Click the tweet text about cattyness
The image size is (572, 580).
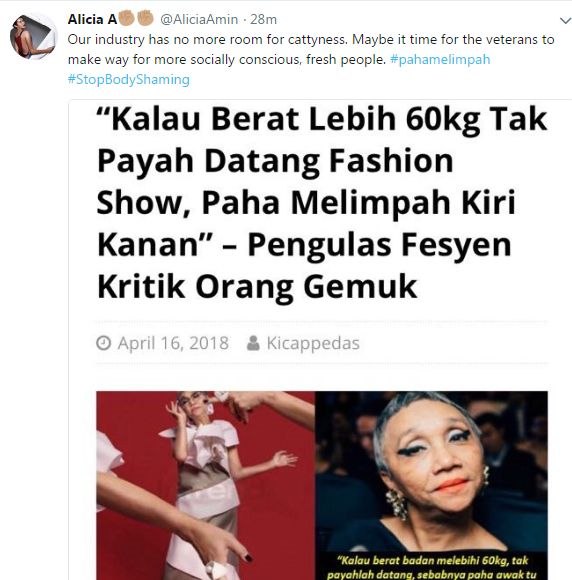(311, 49)
